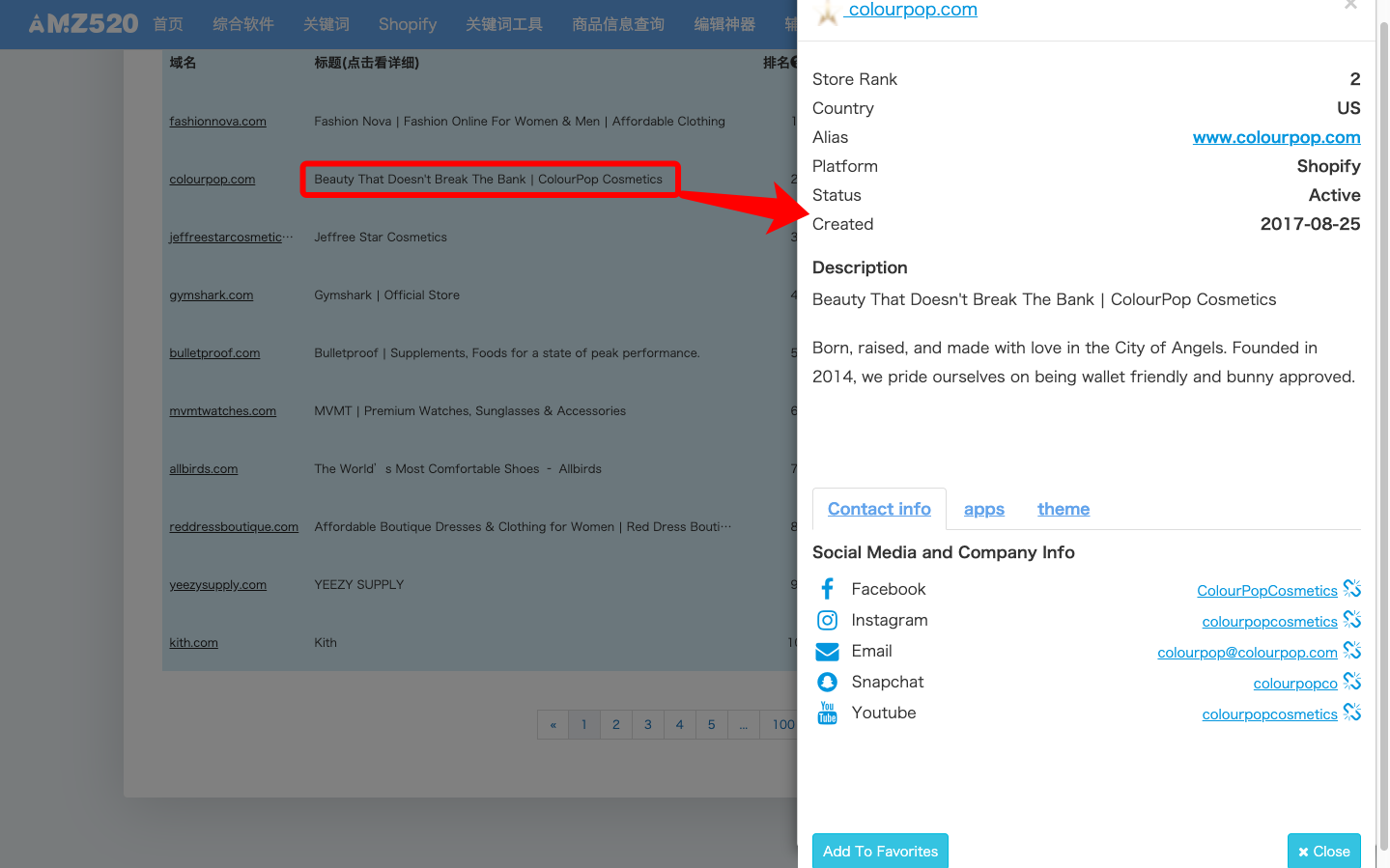This screenshot has height=868, width=1390.
Task: Click the Add To Favorites button
Action: 880,851
